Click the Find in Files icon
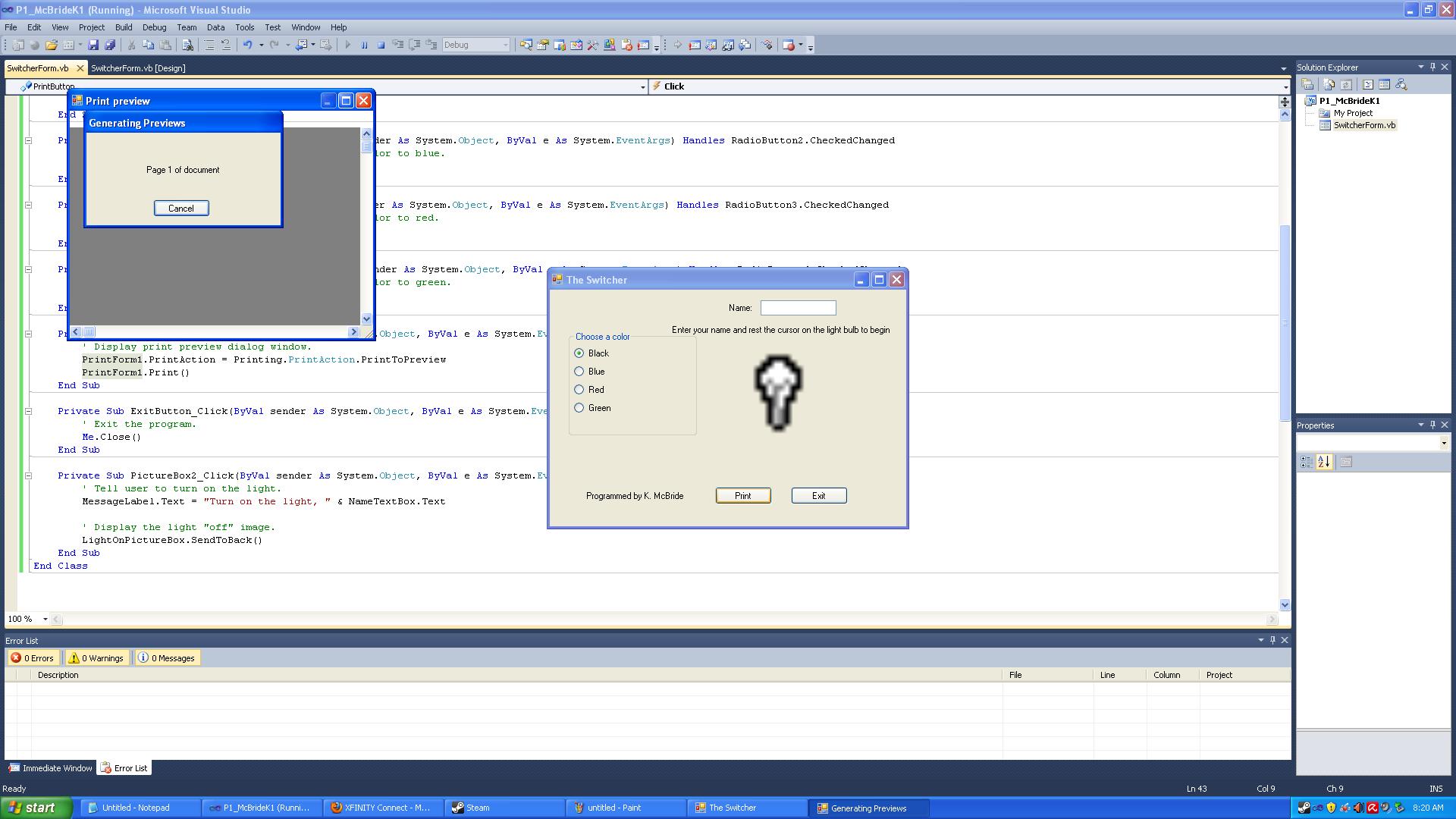This screenshot has height=819, width=1456. coord(187,45)
